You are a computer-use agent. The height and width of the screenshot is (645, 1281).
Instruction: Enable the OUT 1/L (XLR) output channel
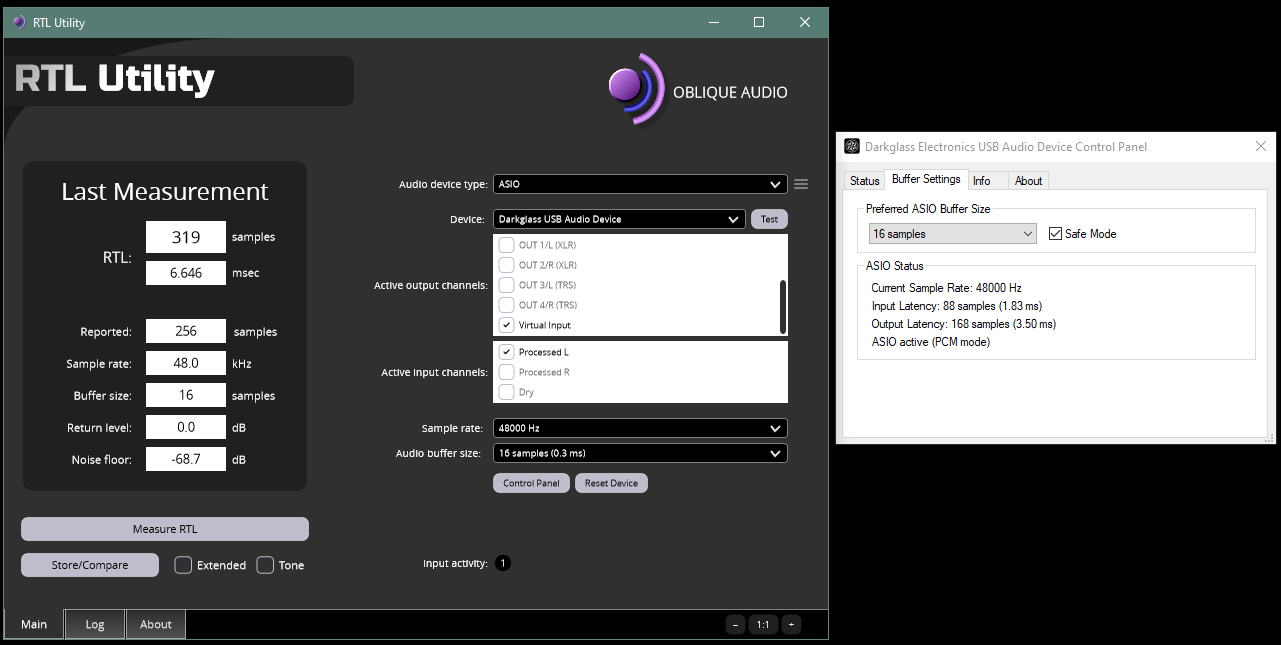click(507, 245)
